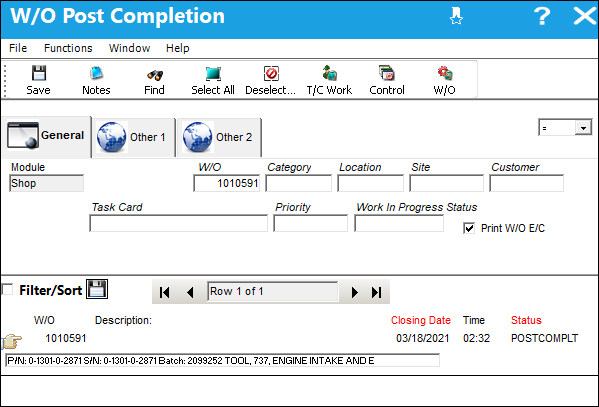Click closing date 03/18/2021

[x=423, y=338]
